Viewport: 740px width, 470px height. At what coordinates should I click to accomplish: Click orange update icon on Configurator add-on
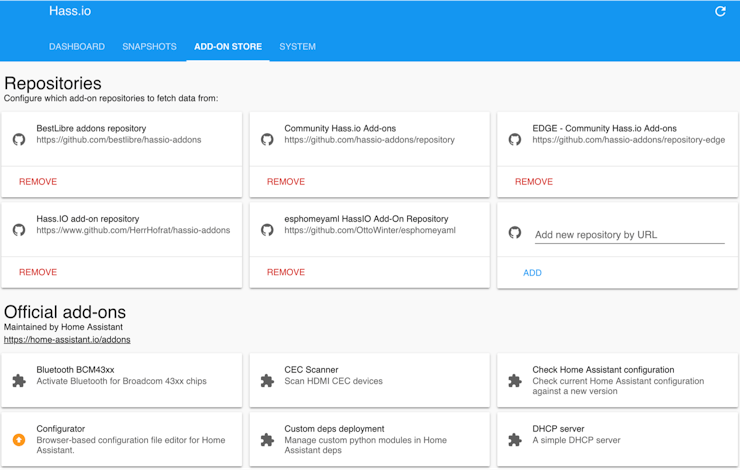click(x=19, y=440)
